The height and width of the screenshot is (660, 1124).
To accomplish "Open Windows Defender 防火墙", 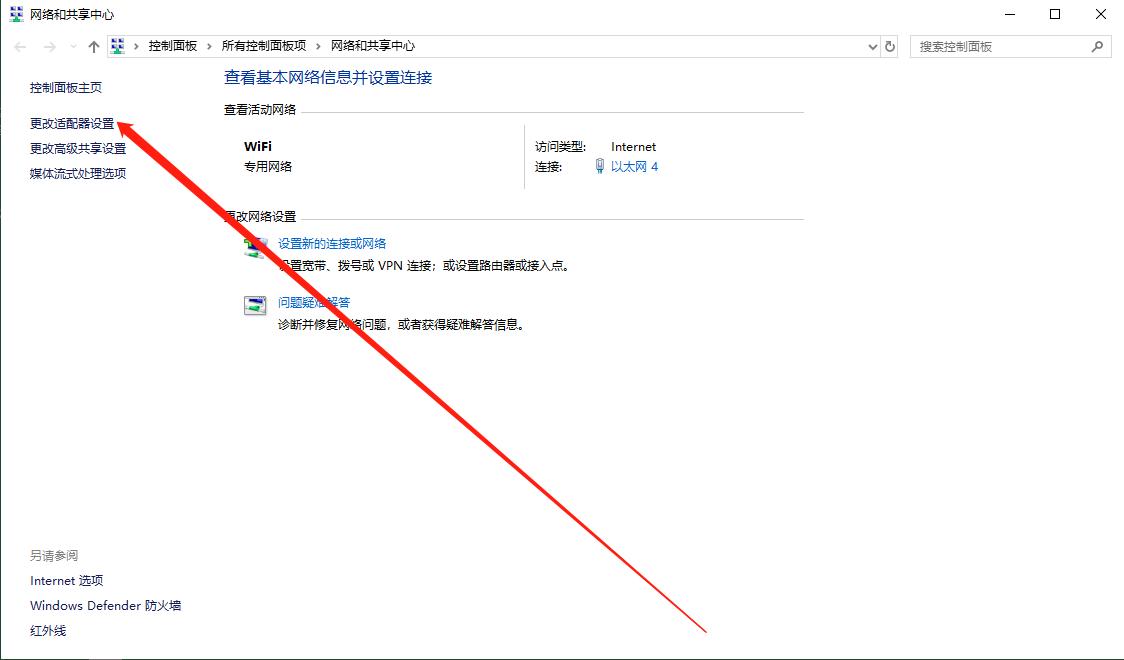I will (x=105, y=605).
